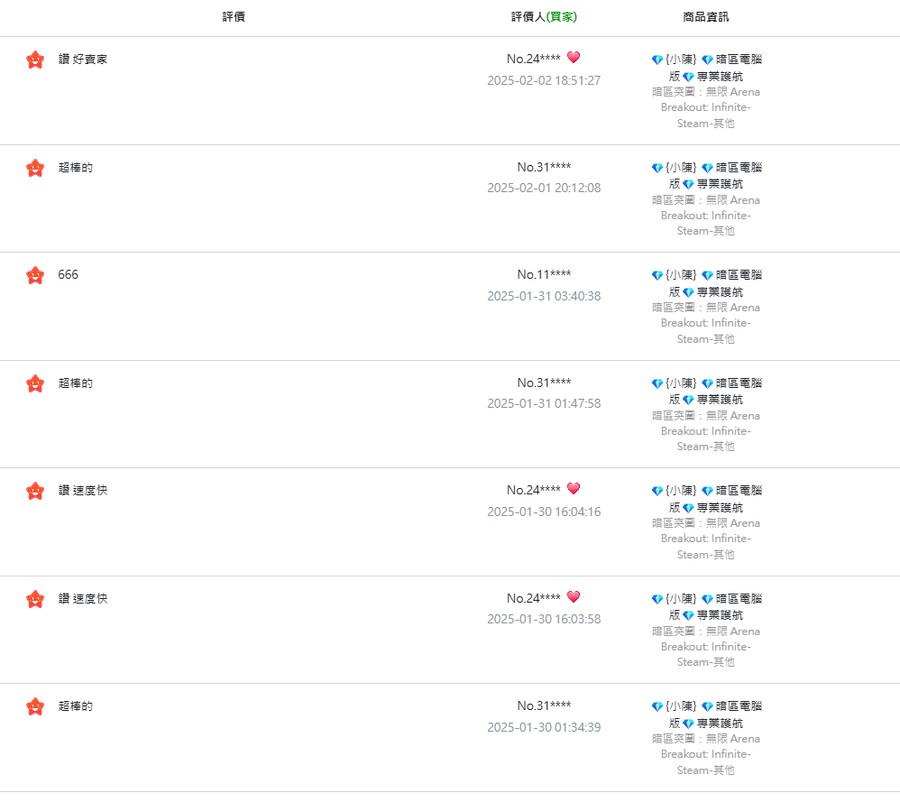Click the star icon on 16:04:16 讚 速度快 review
900x802 pixels.
click(x=35, y=491)
